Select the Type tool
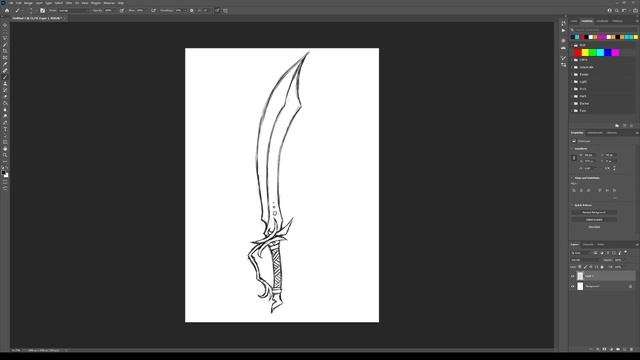The image size is (640, 360). point(5,129)
